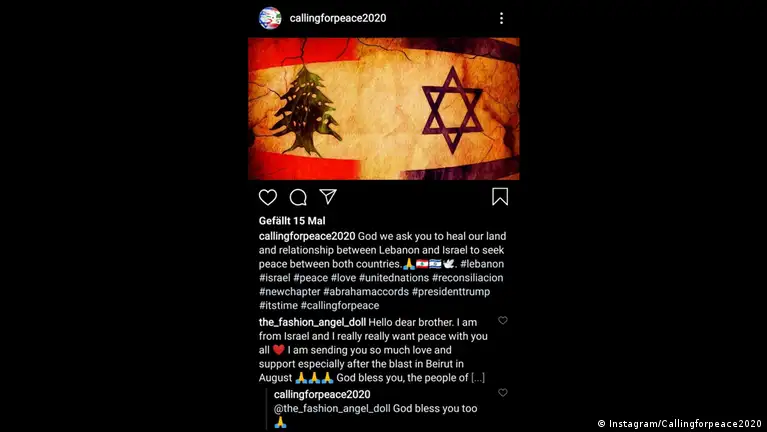Open the #lebanon hashtag

(482, 264)
